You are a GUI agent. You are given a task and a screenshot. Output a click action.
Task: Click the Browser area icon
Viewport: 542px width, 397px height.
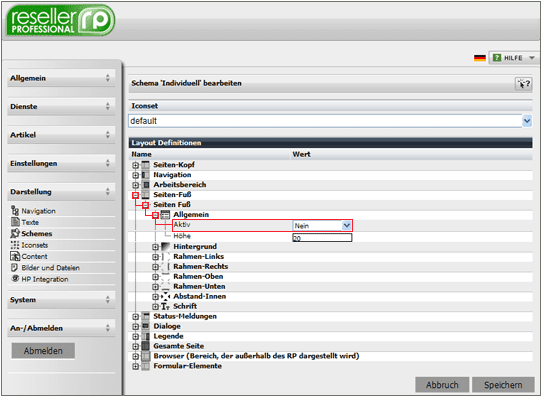(146, 356)
